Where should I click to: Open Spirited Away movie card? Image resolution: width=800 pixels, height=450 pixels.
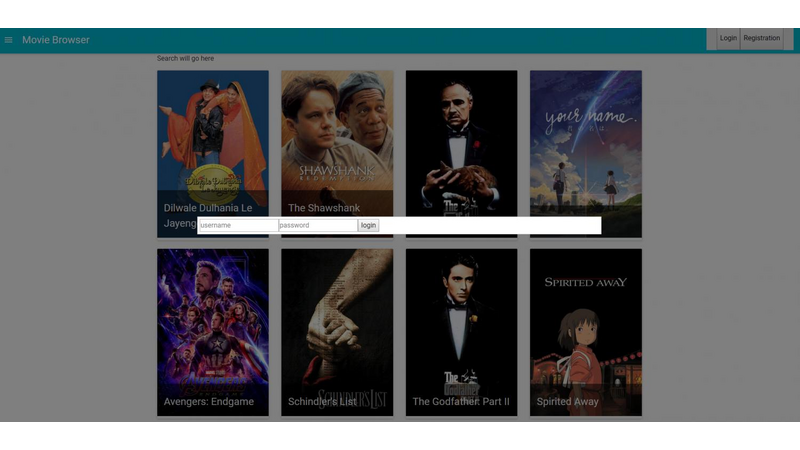pyautogui.click(x=586, y=332)
